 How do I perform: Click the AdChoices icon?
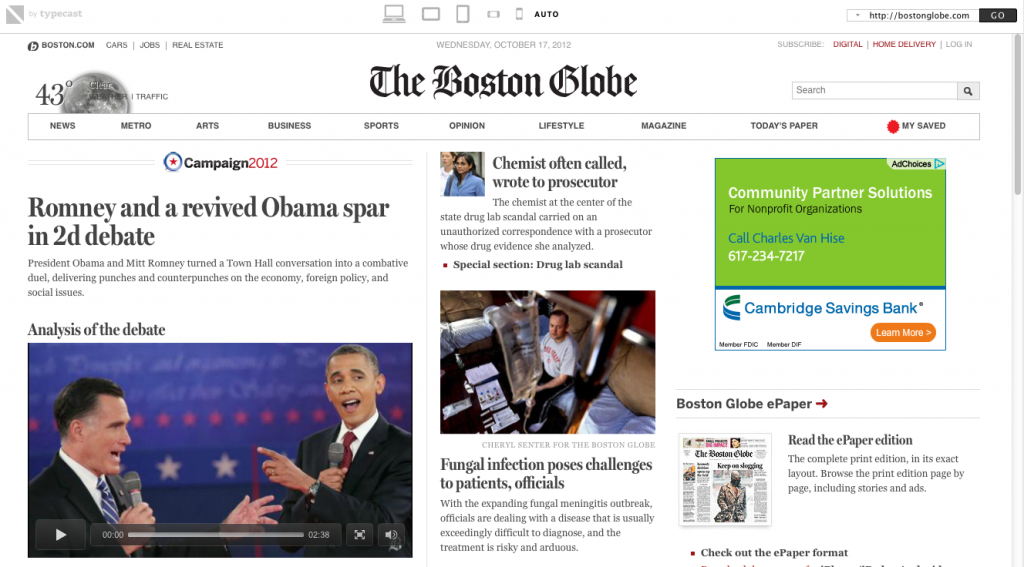(x=940, y=164)
